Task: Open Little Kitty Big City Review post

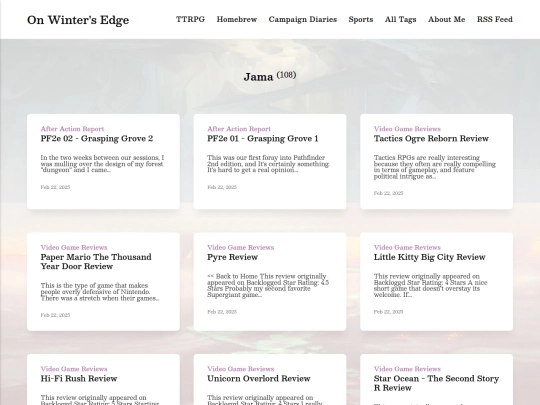Action: click(x=429, y=257)
